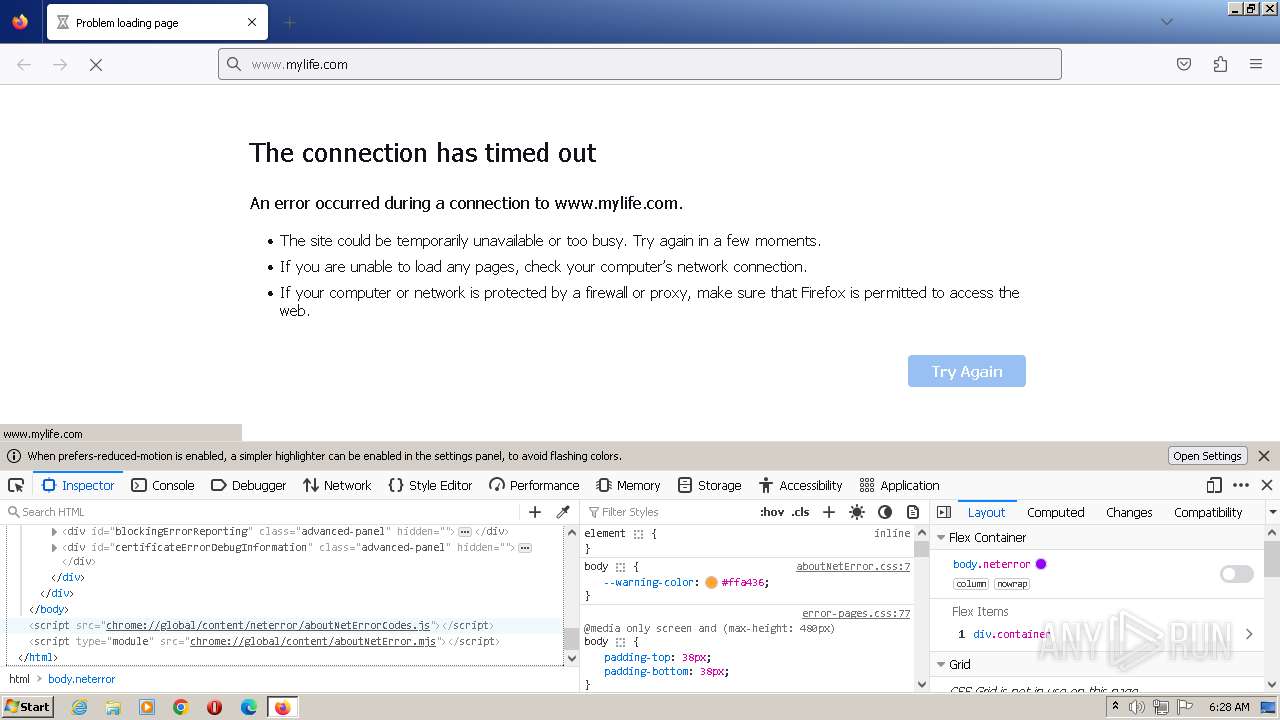
Task: Open the Accessibility panel
Action: click(x=801, y=485)
